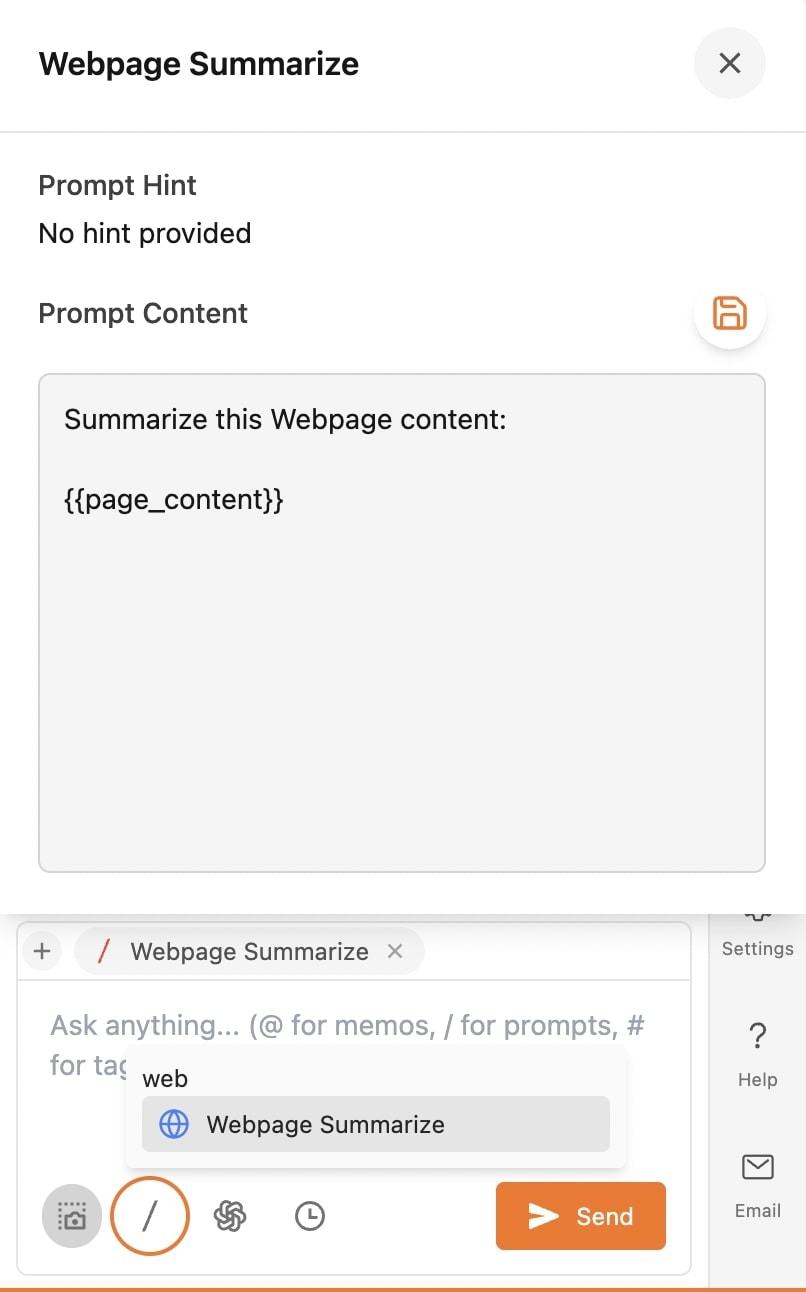Send the message
Image resolution: width=806 pixels, height=1292 pixels.
tap(580, 1216)
